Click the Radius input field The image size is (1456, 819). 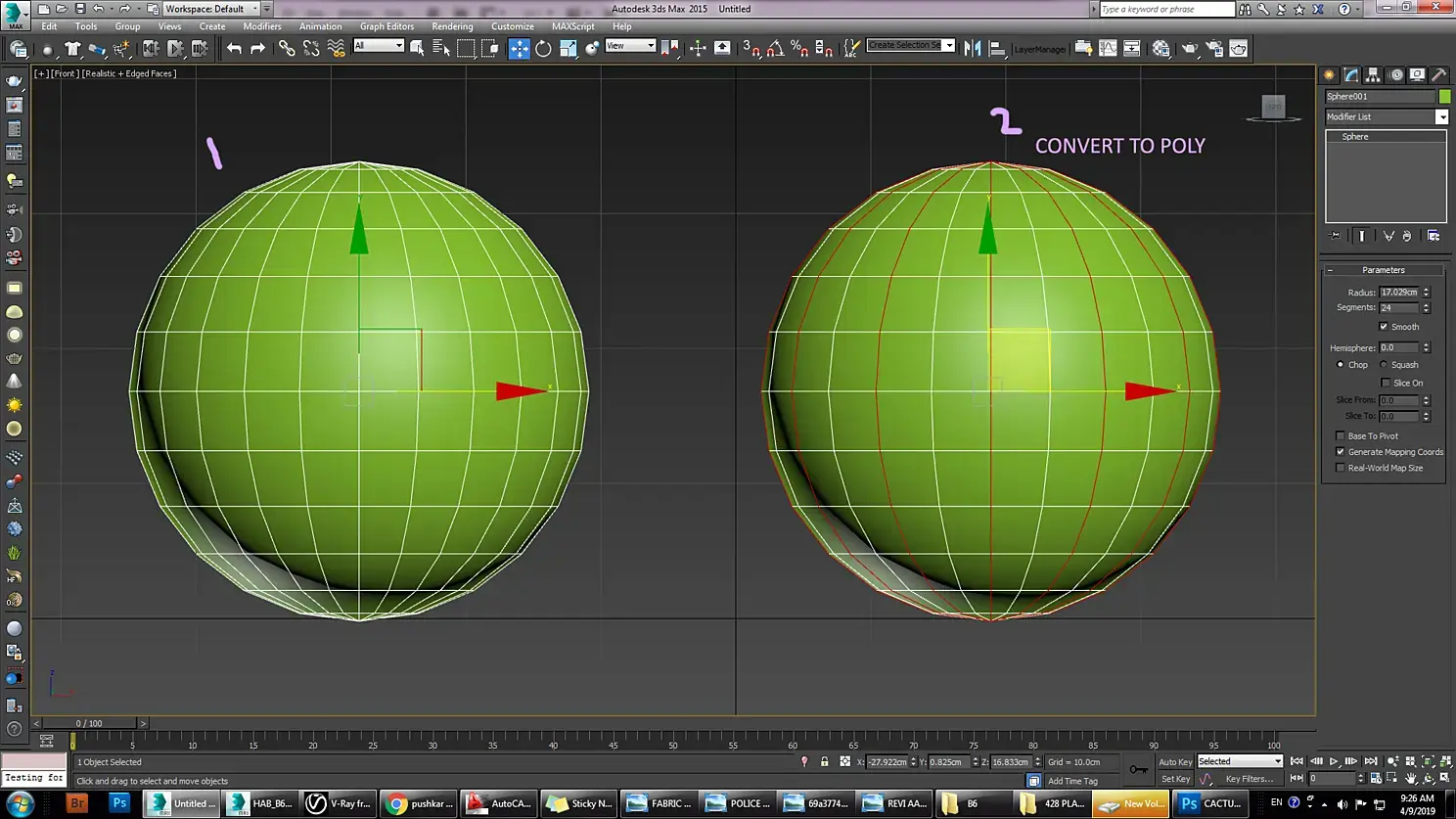1398,293
